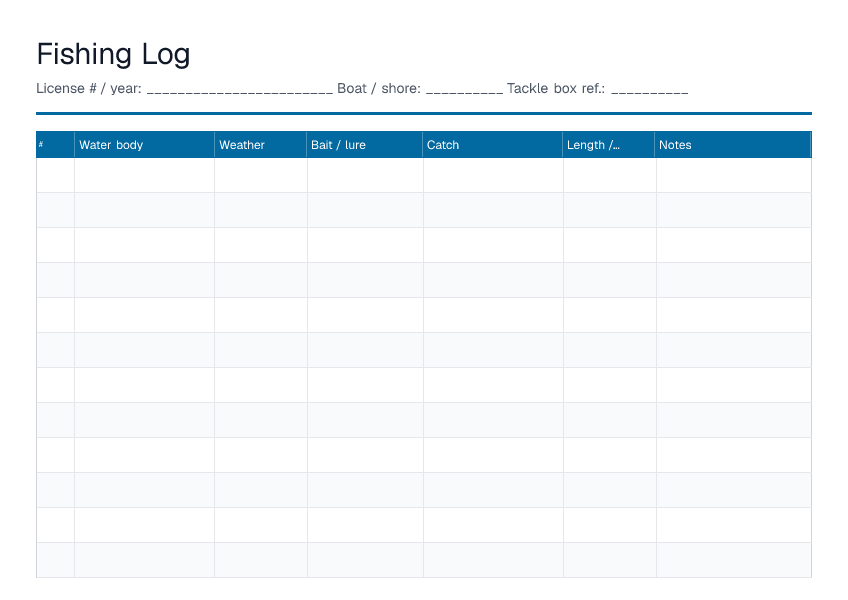Select the Notes column header
Image resolution: width=848 pixels, height=600 pixels.
pyautogui.click(x=733, y=144)
